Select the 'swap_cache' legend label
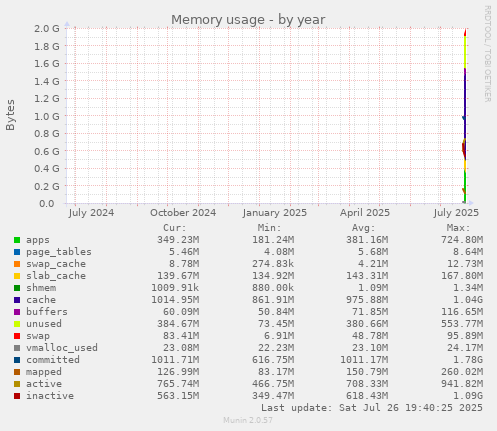This screenshot has height=431, width=497. (x=56, y=264)
